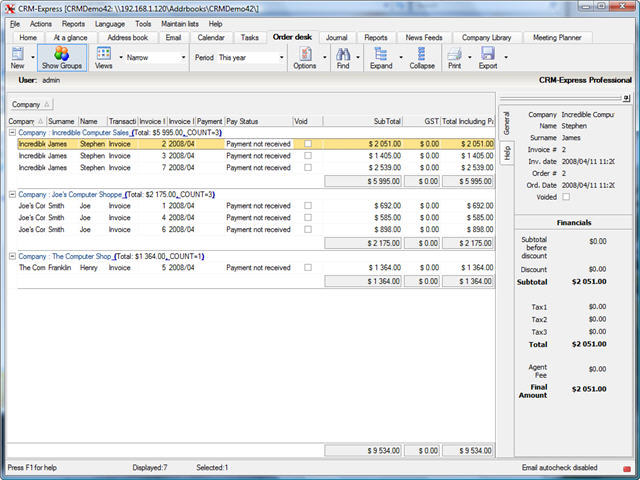This screenshot has width=640, height=480.
Task: Collapse the Incredible Computer Sales group
Action: tap(12, 132)
